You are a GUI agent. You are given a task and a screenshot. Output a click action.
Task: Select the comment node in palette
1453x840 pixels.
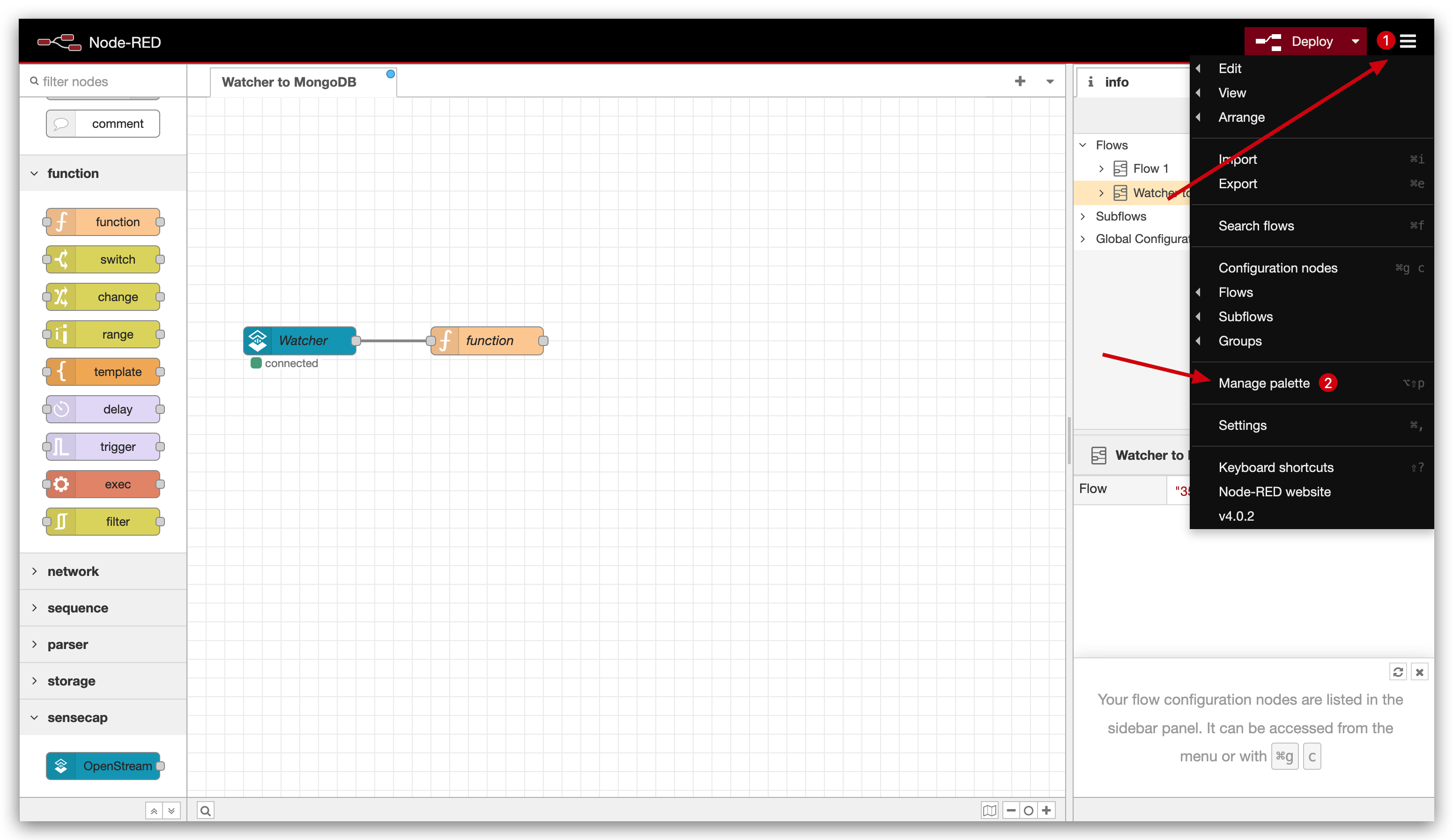[x=103, y=123]
